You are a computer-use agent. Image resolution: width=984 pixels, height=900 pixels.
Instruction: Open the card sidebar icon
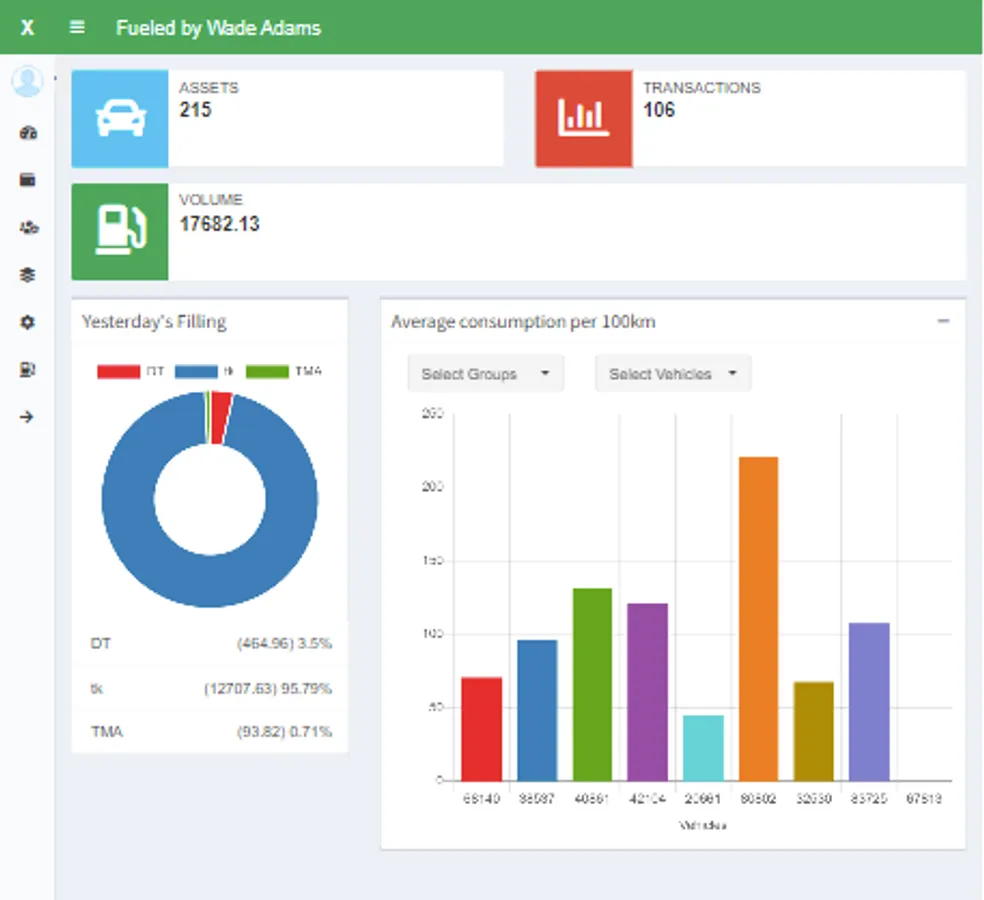pos(28,180)
